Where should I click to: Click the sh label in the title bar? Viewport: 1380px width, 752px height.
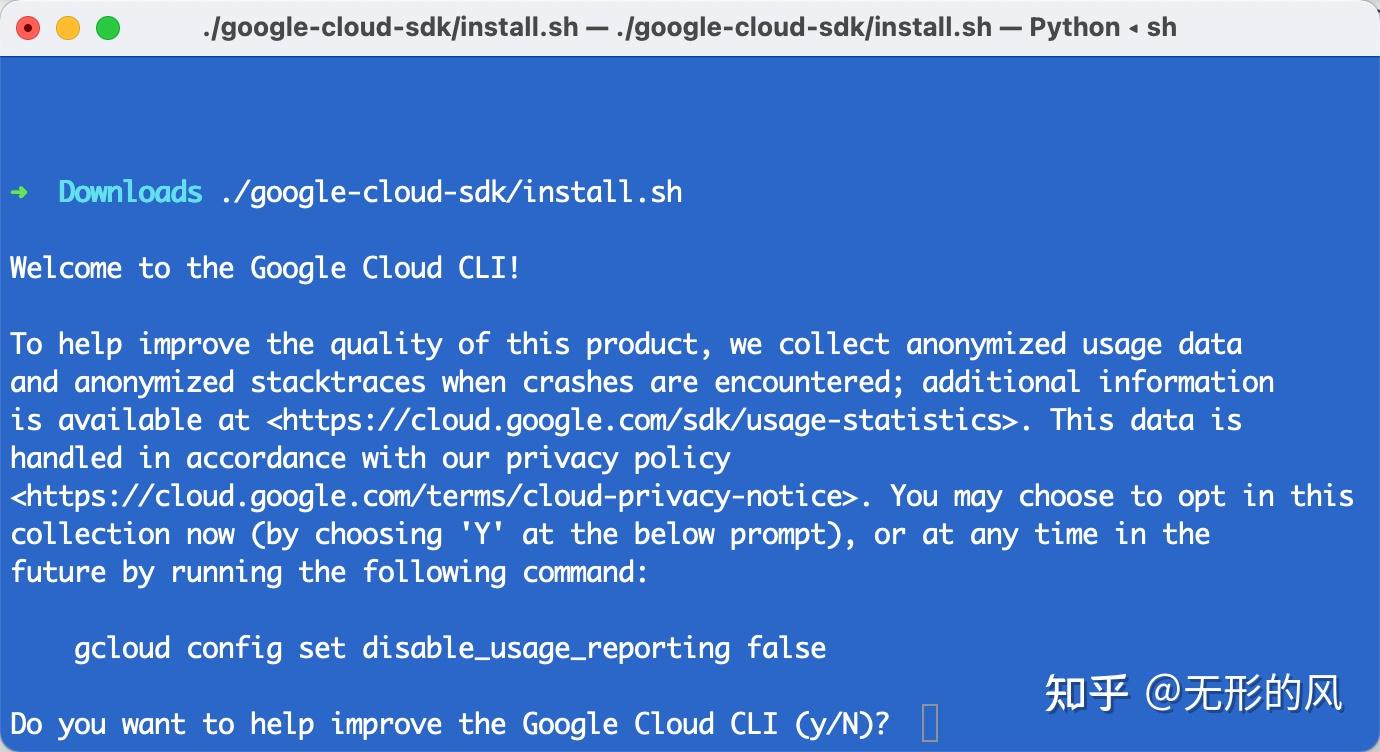[x=1163, y=27]
